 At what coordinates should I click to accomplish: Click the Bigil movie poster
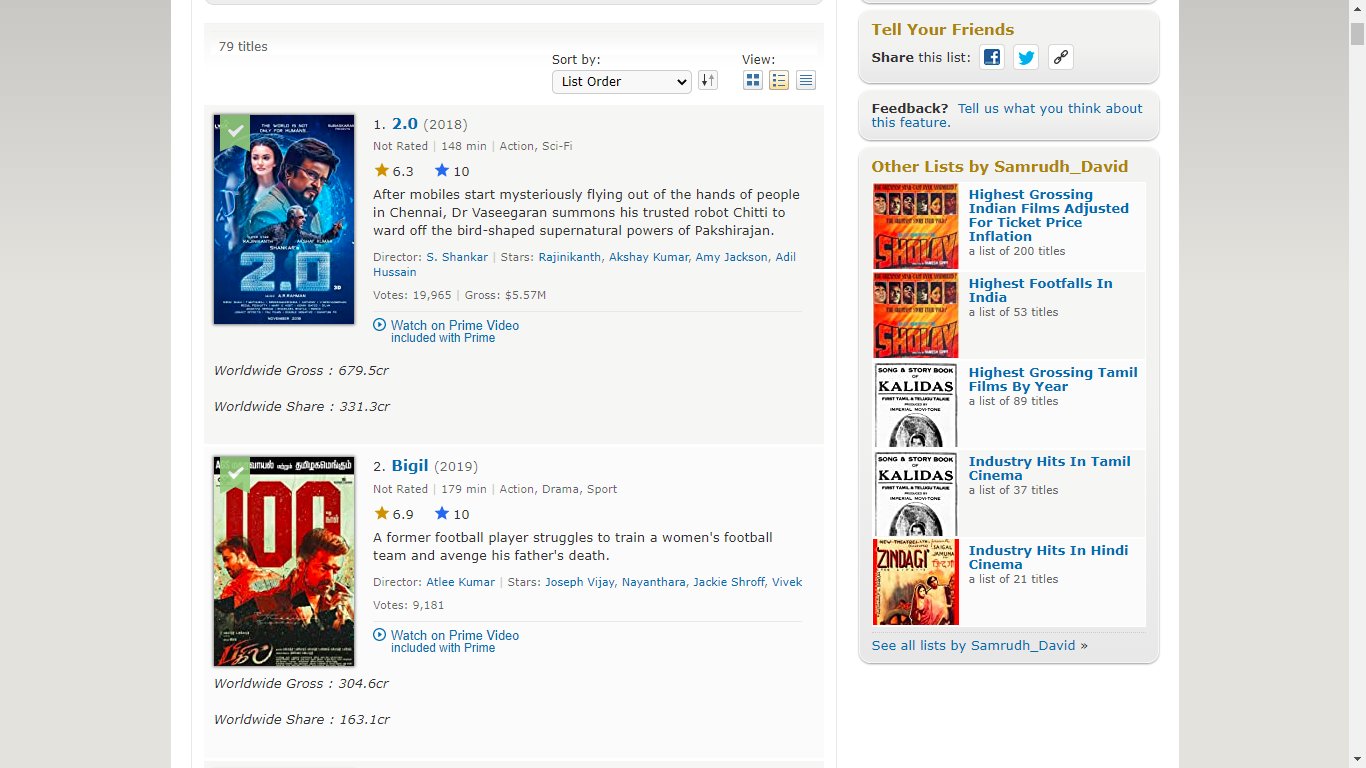coord(284,561)
